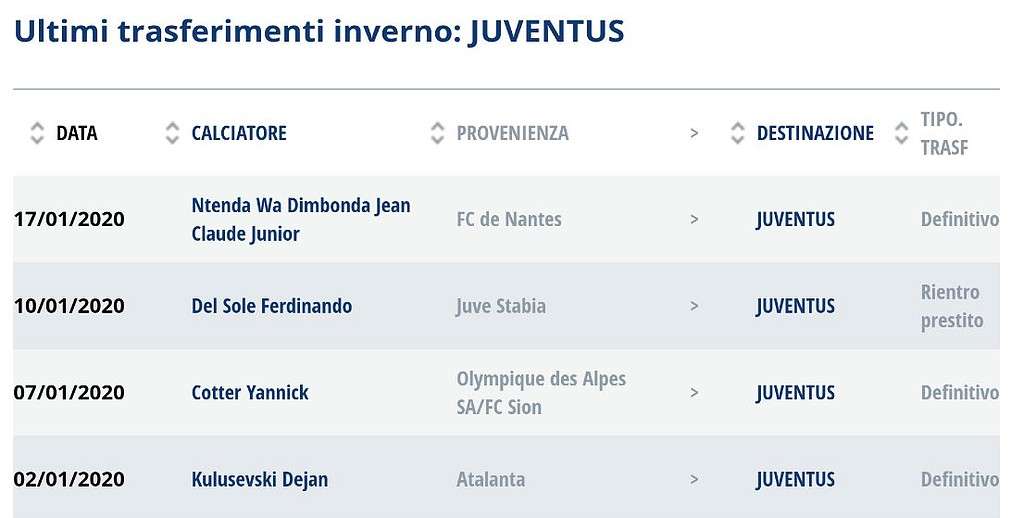Sort table by DESTINAZIONE header
The width and height of the screenshot is (1024, 518).
[x=815, y=133]
